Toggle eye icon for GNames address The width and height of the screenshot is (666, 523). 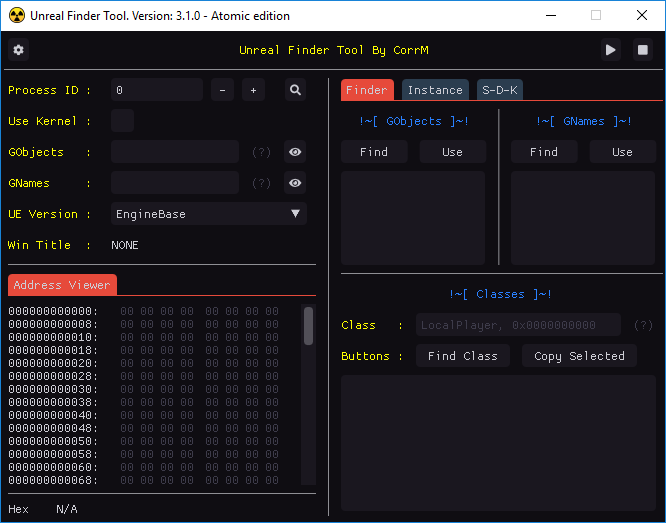click(295, 183)
